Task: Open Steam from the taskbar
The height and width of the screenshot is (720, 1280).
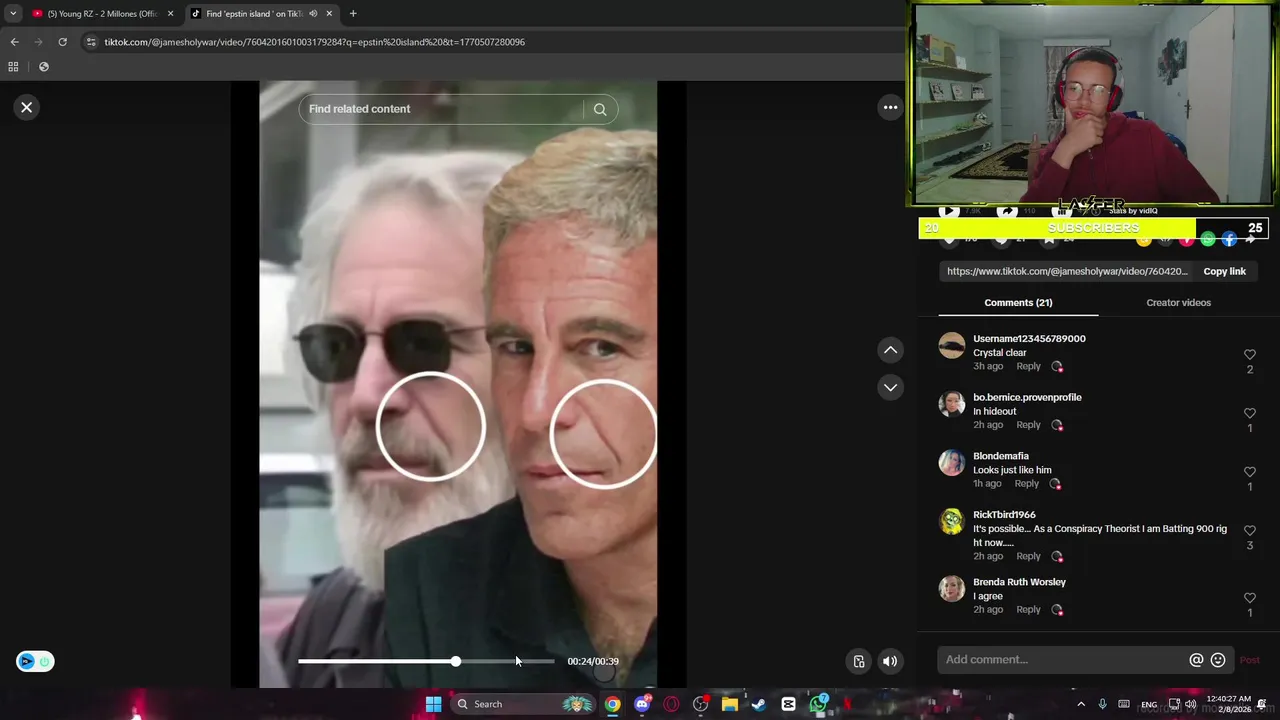Action: coord(759,704)
